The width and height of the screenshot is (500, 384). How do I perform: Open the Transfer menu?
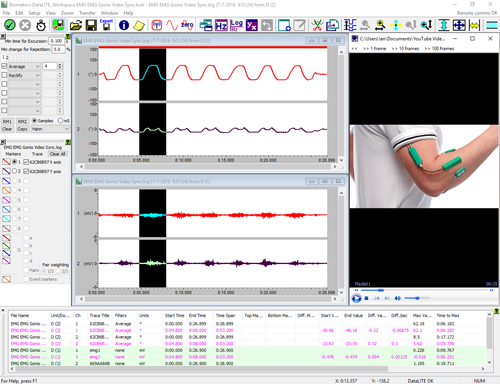pyautogui.click(x=87, y=13)
